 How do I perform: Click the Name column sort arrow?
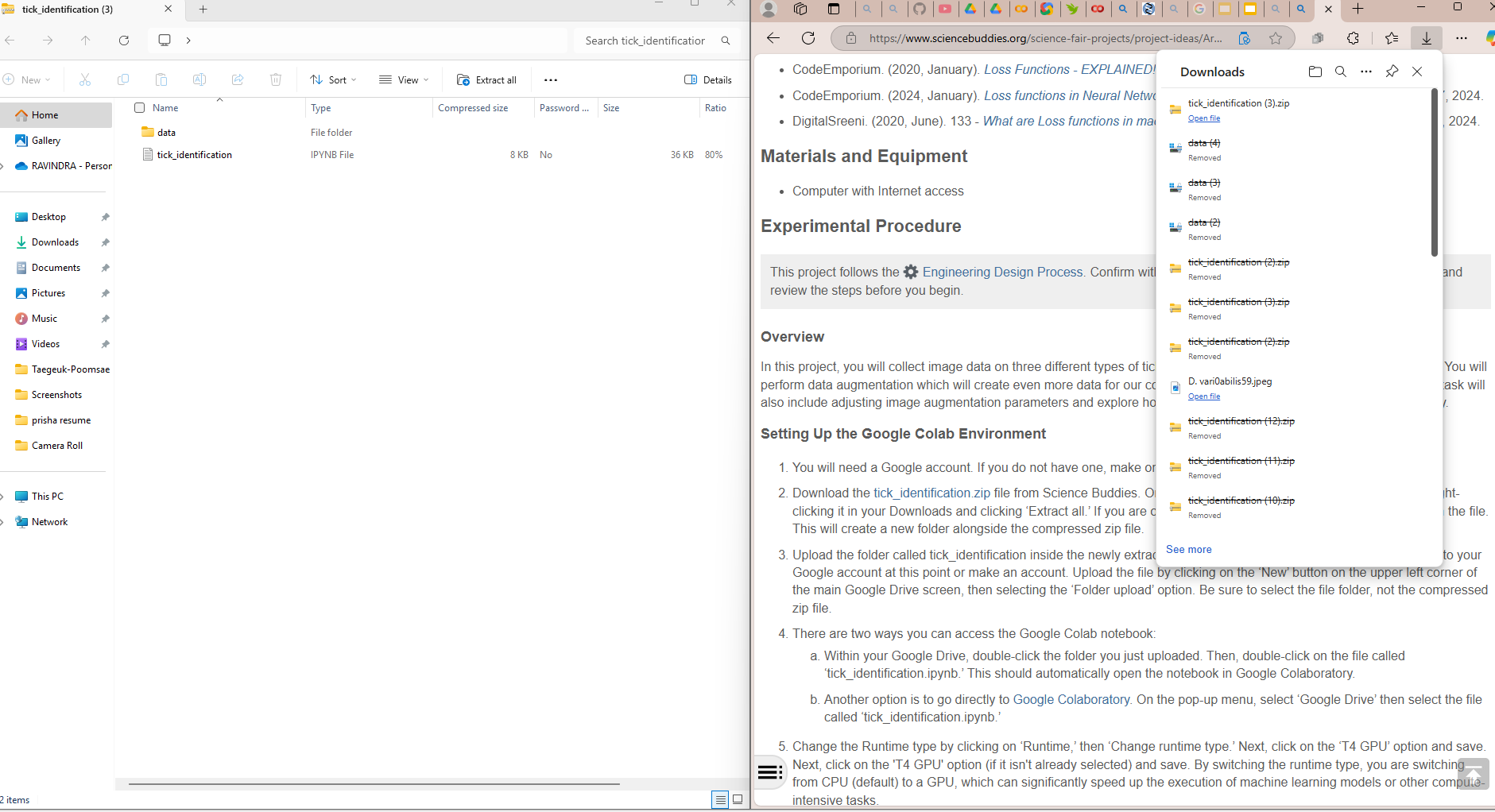point(219,99)
